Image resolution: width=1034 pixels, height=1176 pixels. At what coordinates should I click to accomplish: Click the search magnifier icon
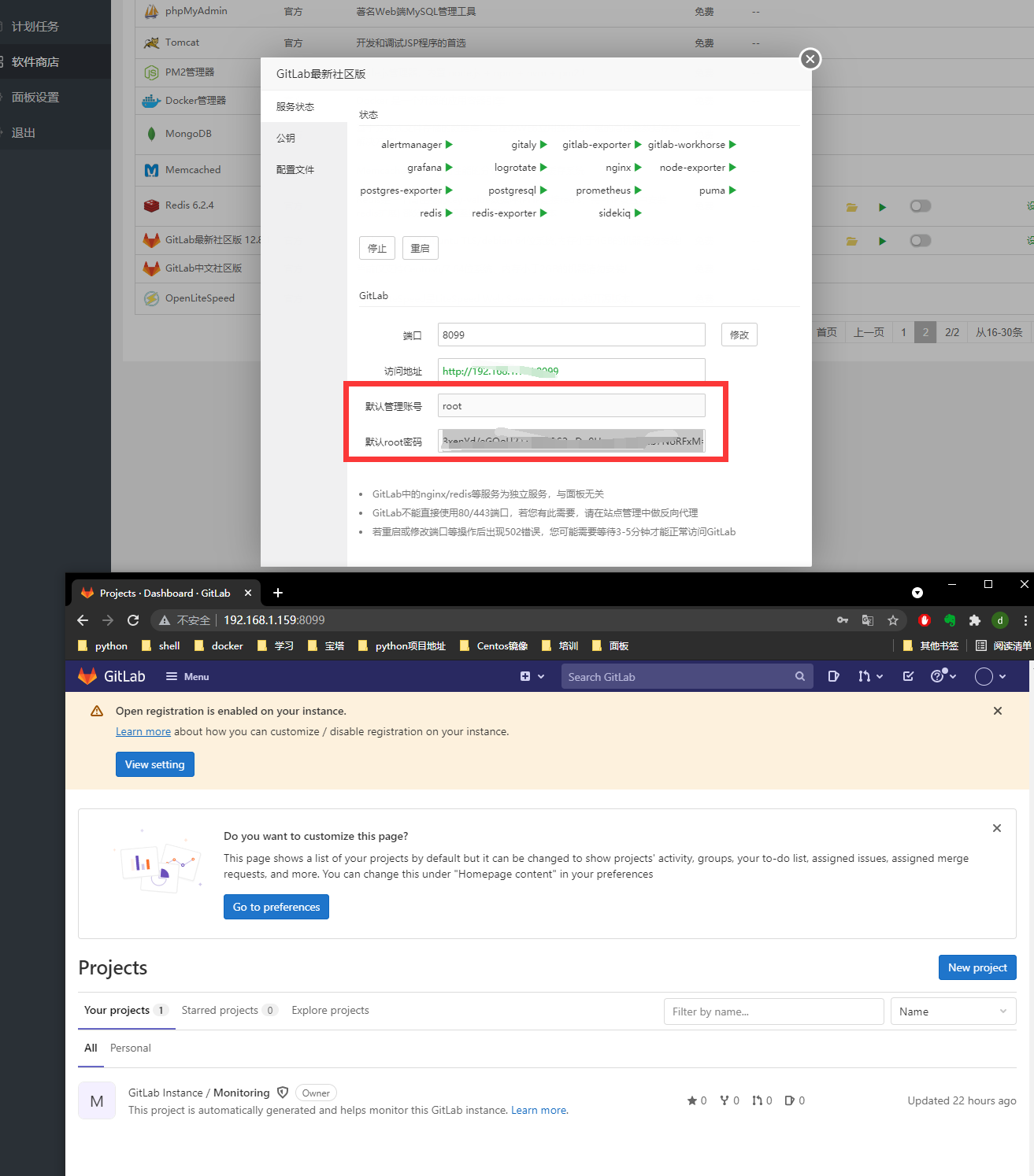point(800,676)
